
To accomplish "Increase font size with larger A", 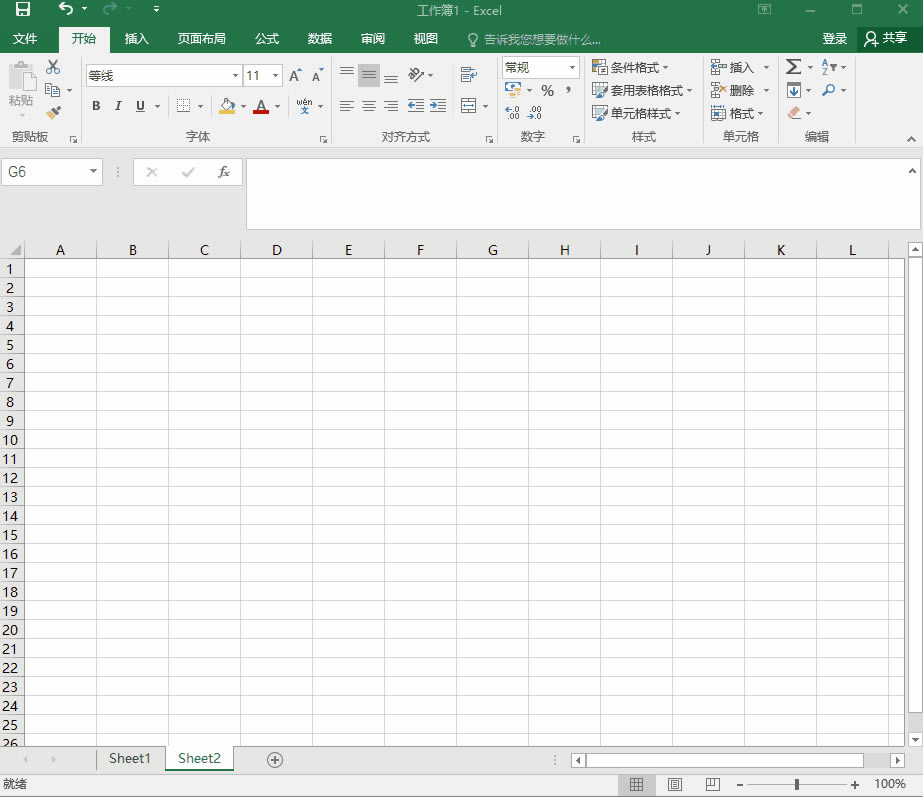I will coord(295,75).
